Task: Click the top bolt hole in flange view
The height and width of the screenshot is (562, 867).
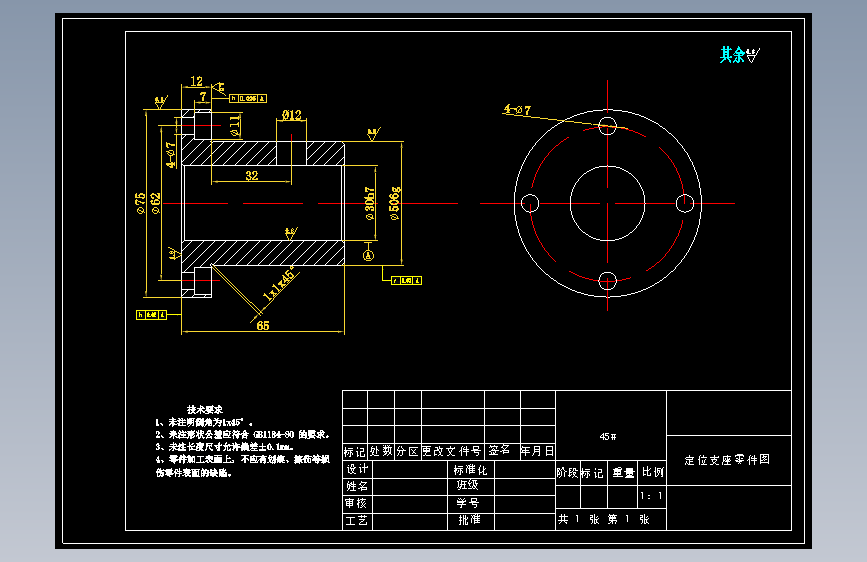Action: [x=607, y=126]
